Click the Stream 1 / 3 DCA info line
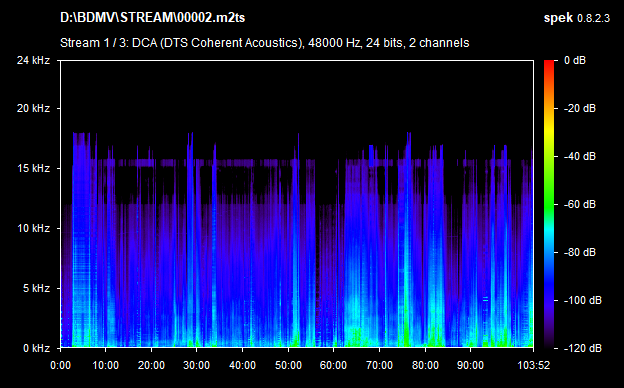 pyautogui.click(x=265, y=43)
